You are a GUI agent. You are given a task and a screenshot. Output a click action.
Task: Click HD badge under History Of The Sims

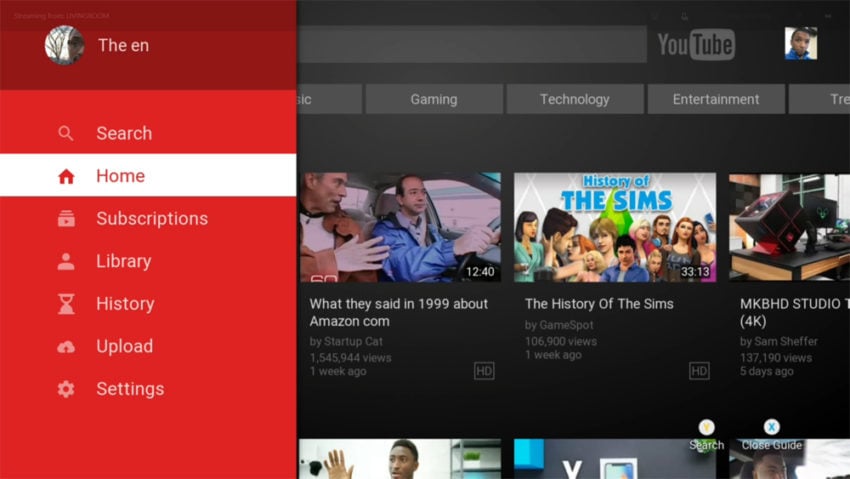click(699, 371)
